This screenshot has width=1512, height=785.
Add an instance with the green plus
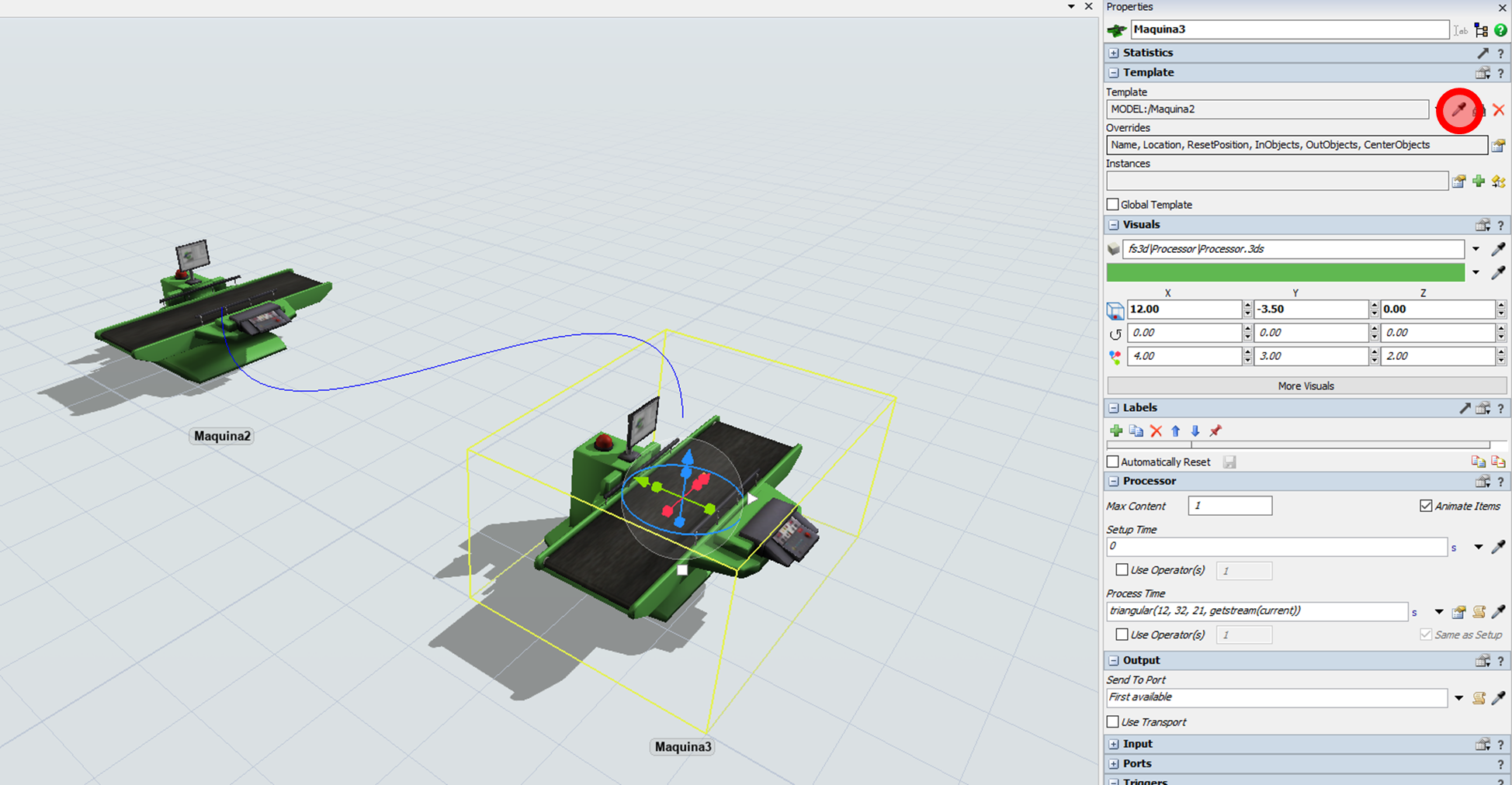[x=1479, y=182]
